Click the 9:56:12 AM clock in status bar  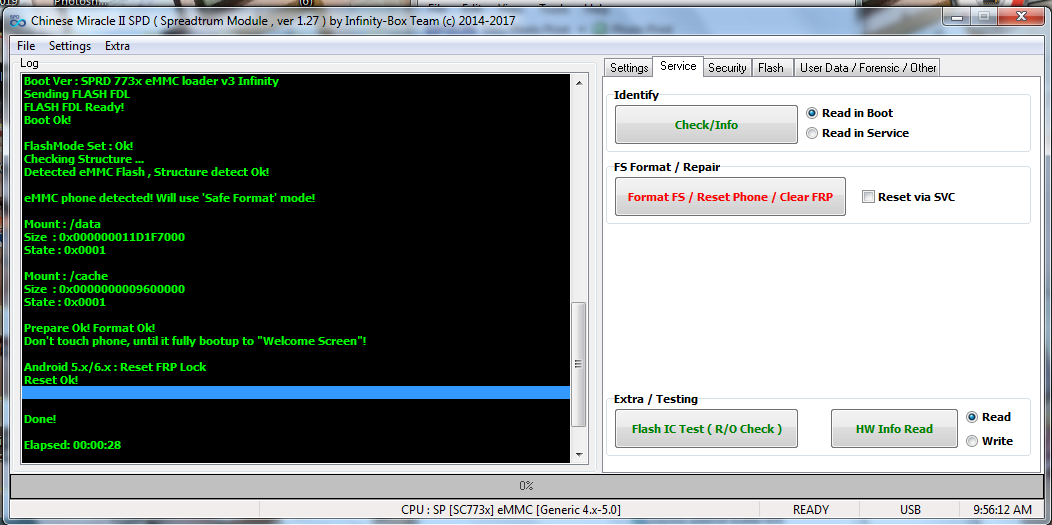click(1002, 510)
